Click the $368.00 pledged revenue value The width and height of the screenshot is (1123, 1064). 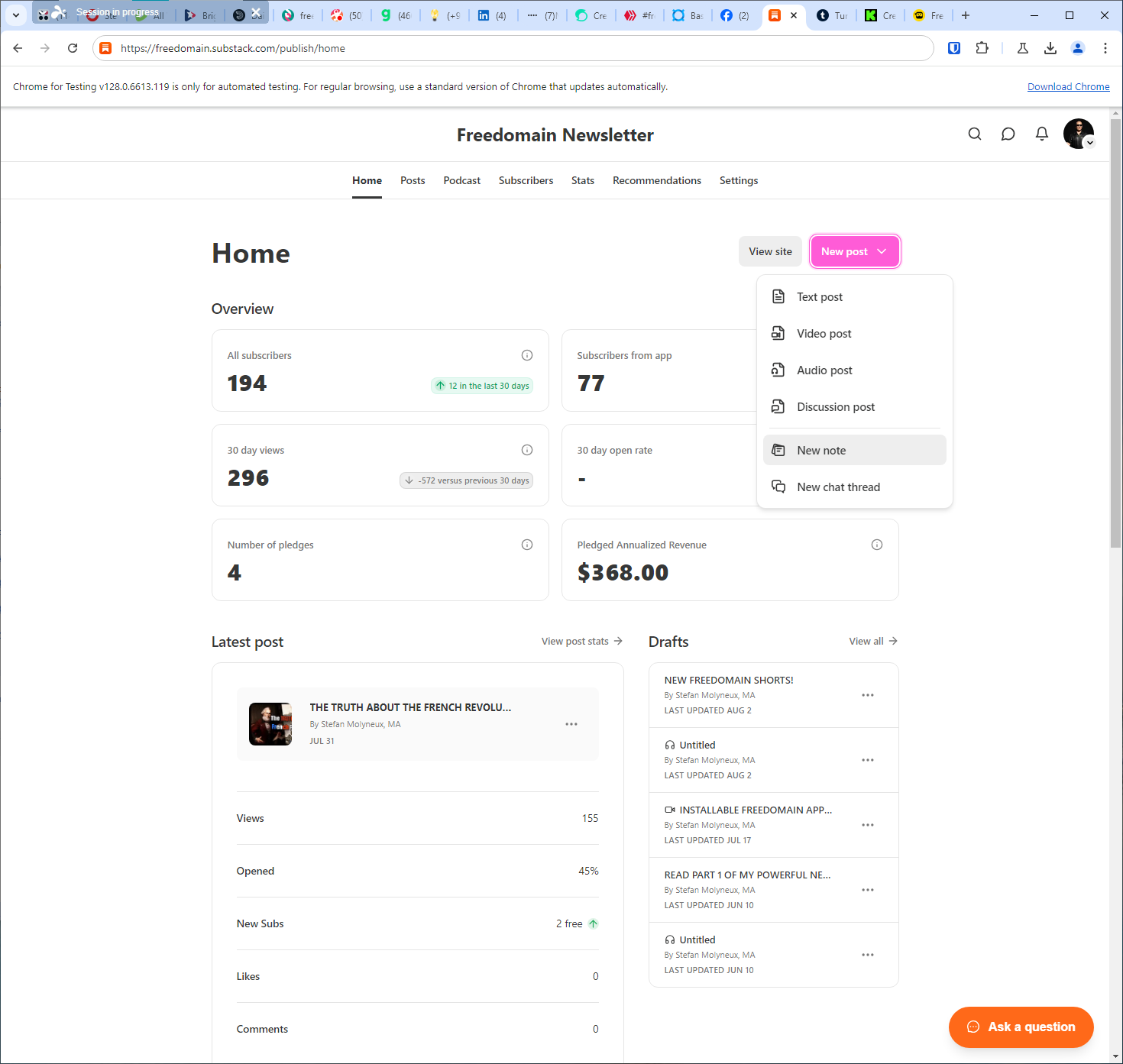click(623, 573)
